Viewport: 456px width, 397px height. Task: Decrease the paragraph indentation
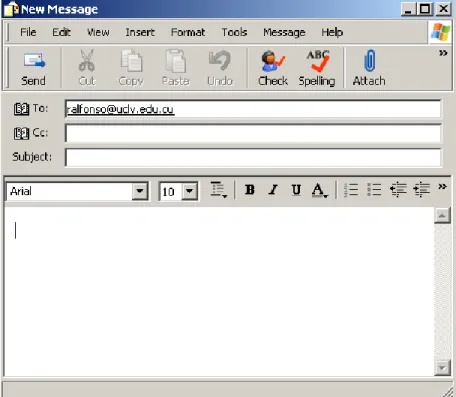pyautogui.click(x=398, y=190)
